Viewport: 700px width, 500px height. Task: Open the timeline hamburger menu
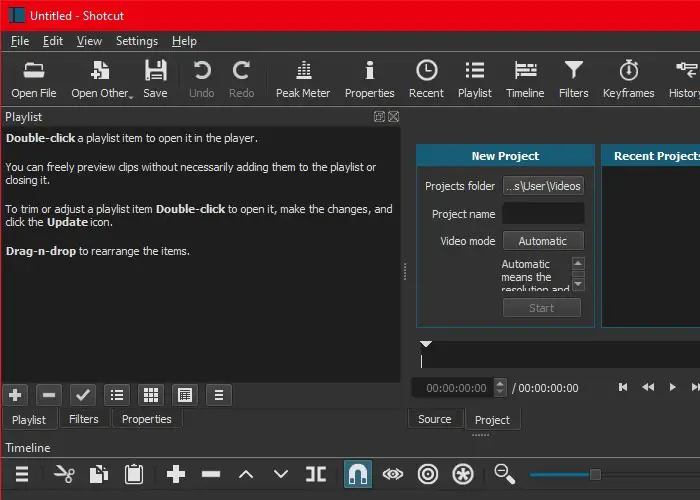(x=22, y=474)
